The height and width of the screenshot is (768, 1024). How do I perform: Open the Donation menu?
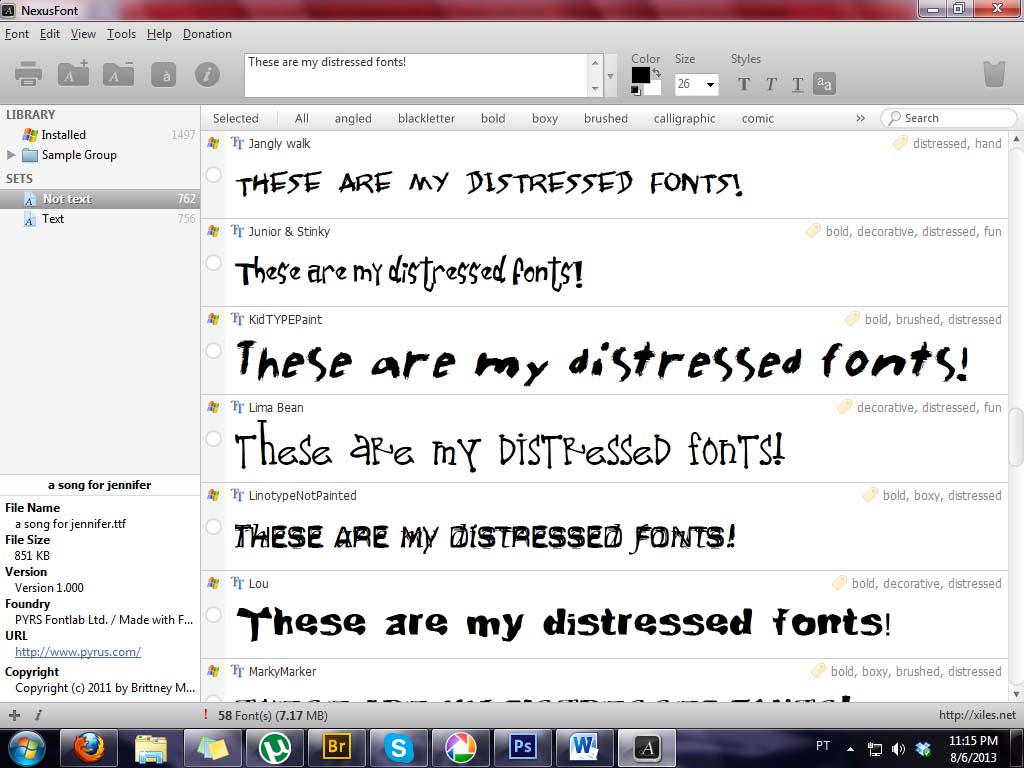(x=207, y=34)
